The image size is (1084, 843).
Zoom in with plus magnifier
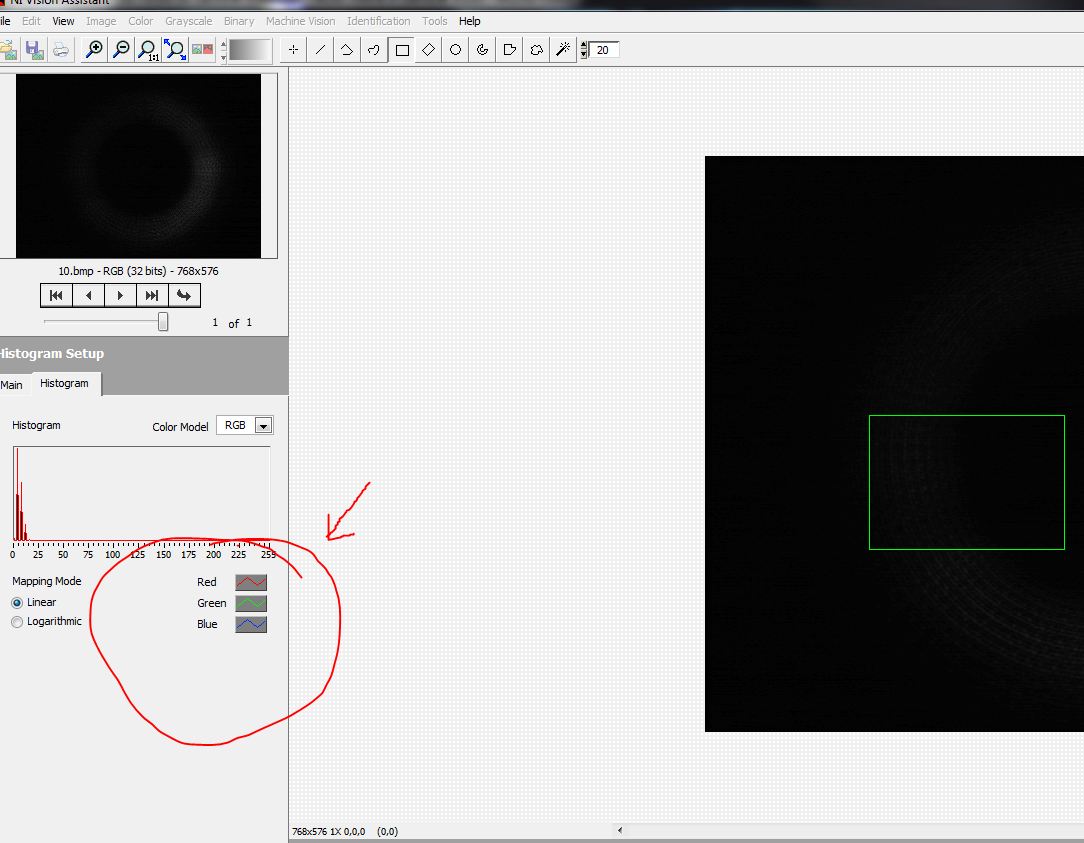coord(93,50)
